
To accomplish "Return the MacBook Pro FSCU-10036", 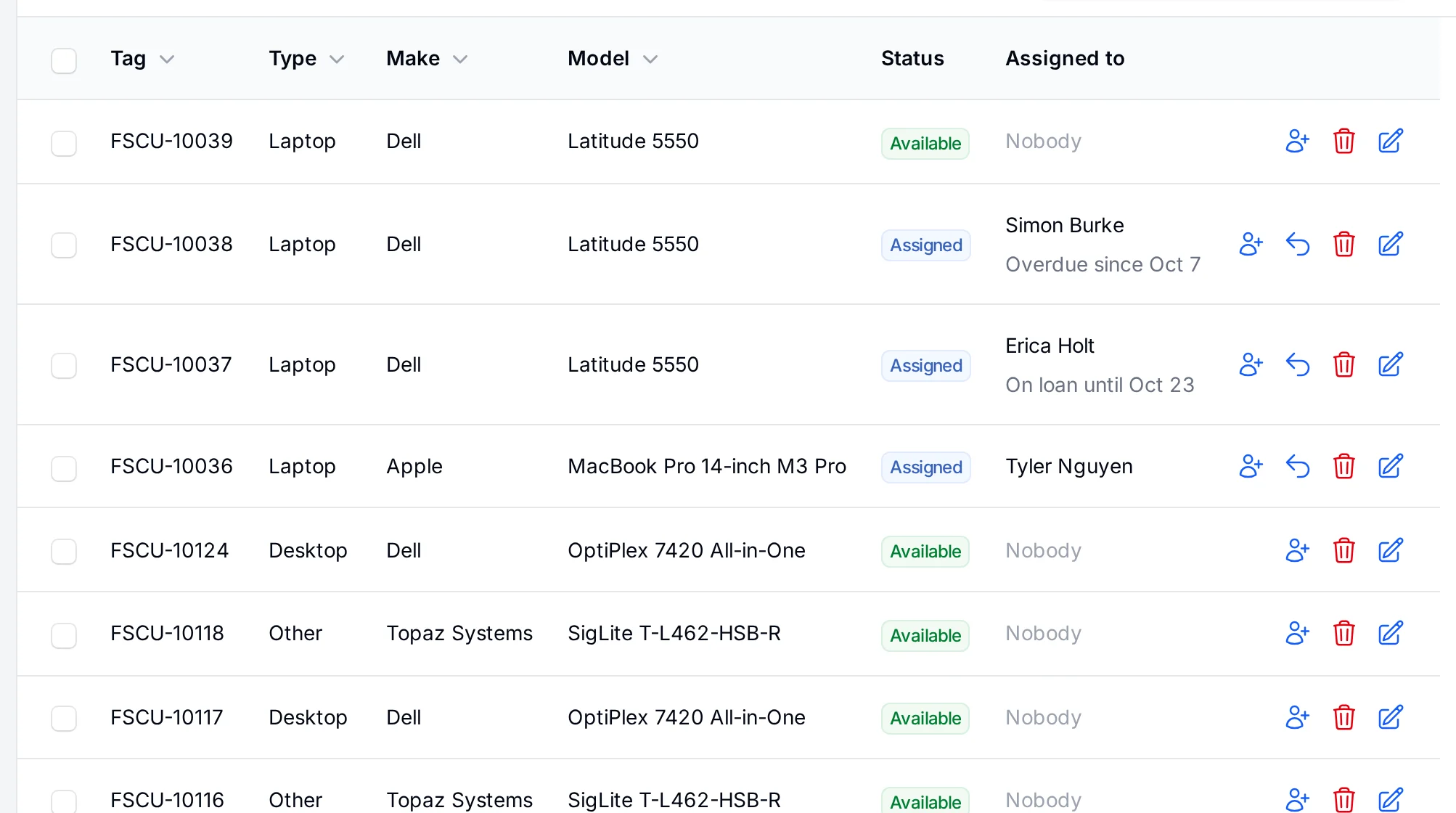I will (x=1297, y=466).
